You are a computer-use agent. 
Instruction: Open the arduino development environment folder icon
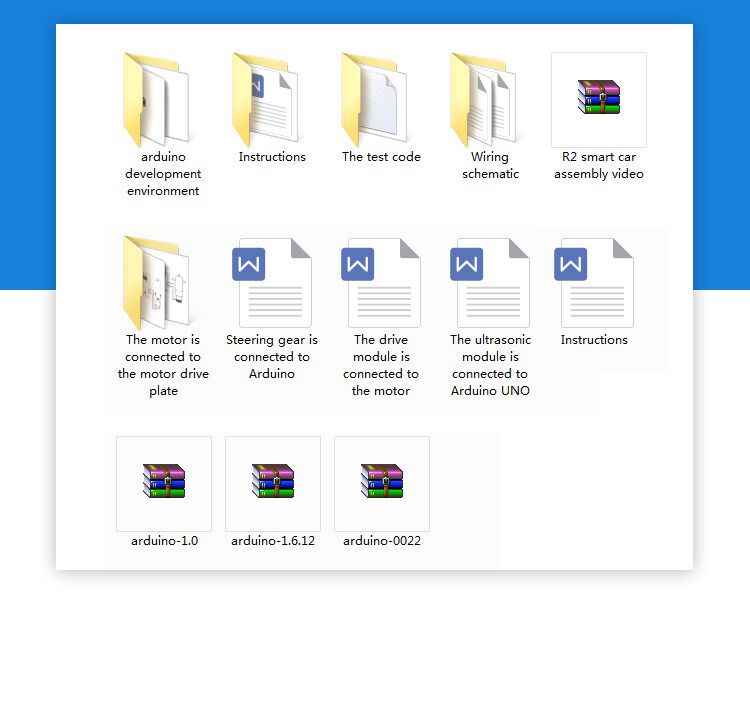[156, 100]
